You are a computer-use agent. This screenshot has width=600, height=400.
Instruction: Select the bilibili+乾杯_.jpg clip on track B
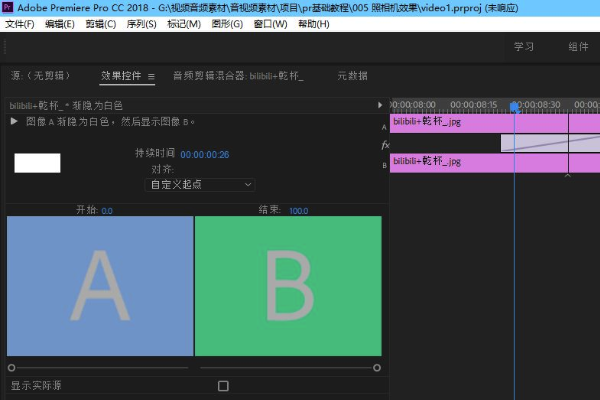tap(495, 163)
